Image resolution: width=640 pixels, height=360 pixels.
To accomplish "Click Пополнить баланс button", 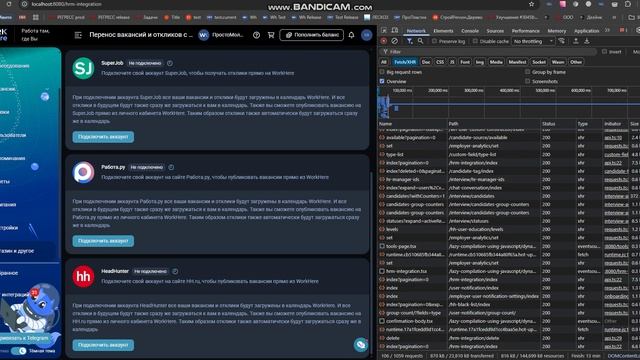I will tap(311, 35).
